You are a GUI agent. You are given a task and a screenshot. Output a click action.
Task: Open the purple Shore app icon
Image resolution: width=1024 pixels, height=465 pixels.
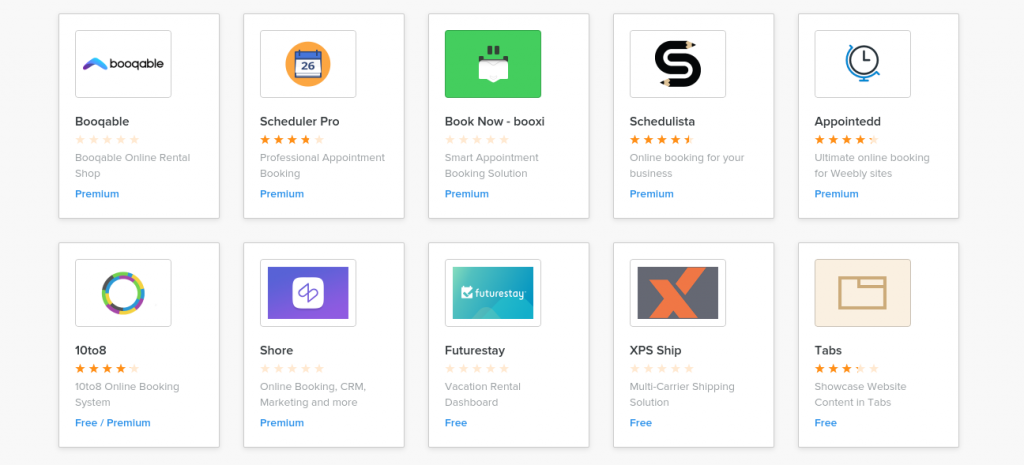[308, 293]
